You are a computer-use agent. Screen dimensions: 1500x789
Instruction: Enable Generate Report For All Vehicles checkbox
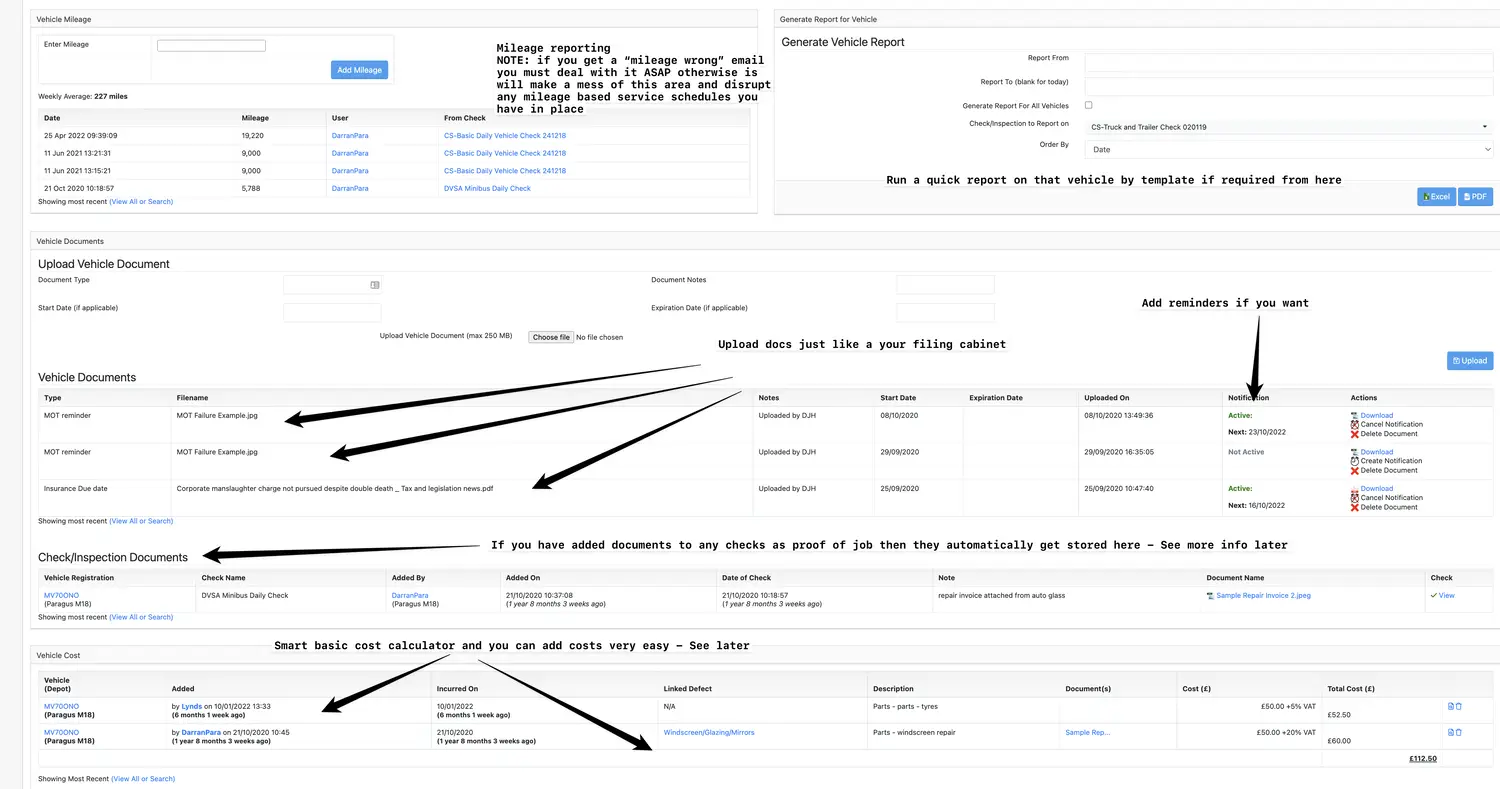pyautogui.click(x=1089, y=105)
